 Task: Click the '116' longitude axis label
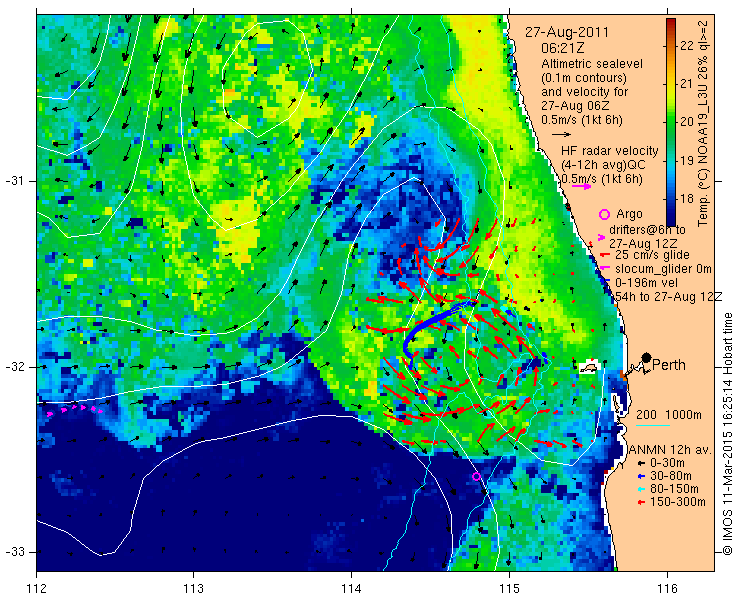pyautogui.click(x=667, y=589)
